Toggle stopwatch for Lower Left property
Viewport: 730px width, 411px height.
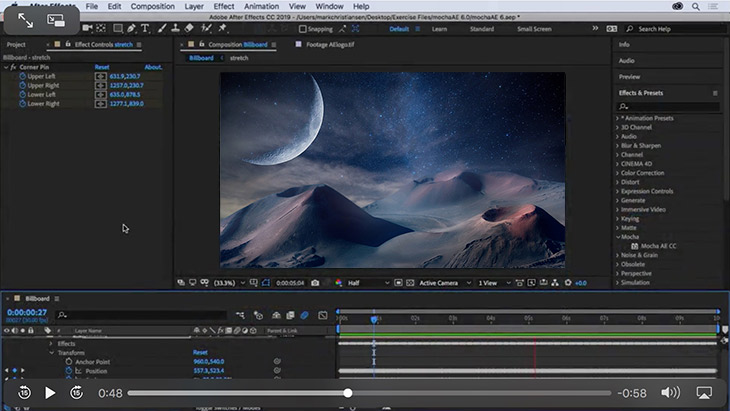click(22, 94)
